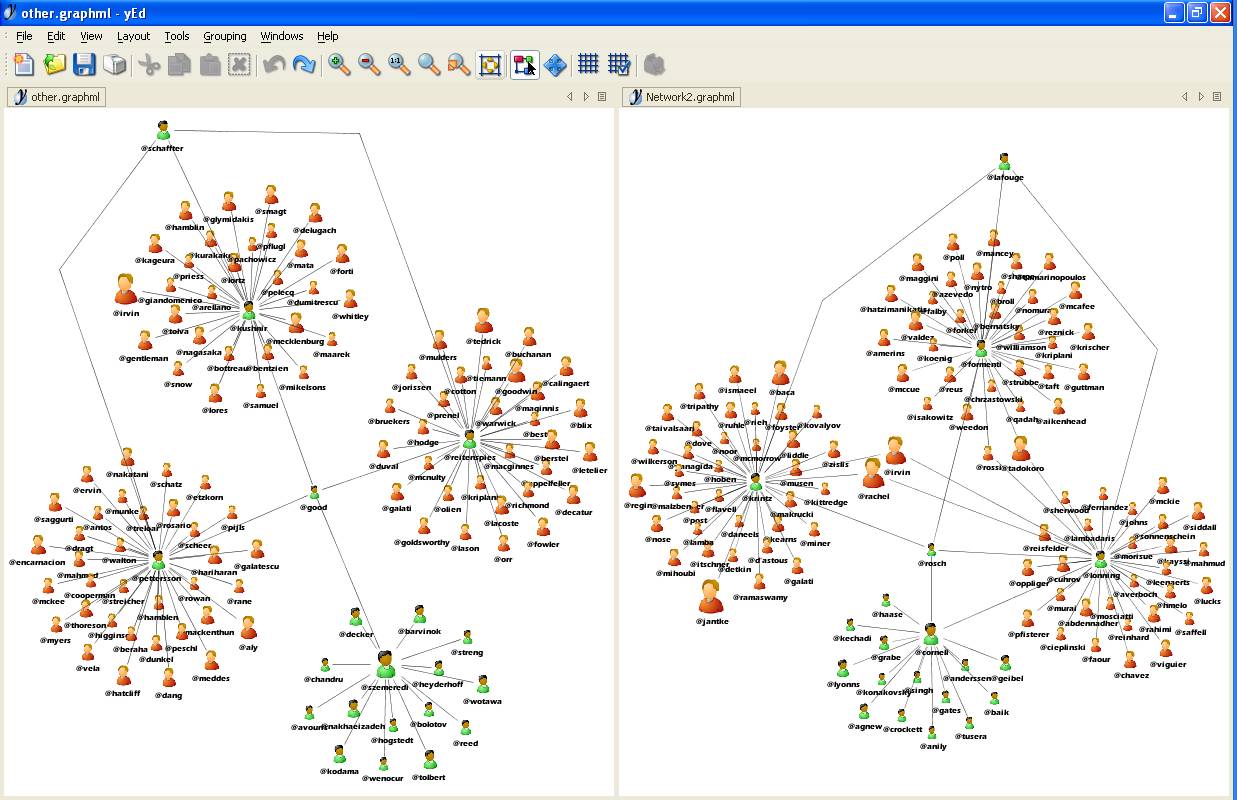Open the Grouping menu
1237x800 pixels.
click(x=224, y=36)
